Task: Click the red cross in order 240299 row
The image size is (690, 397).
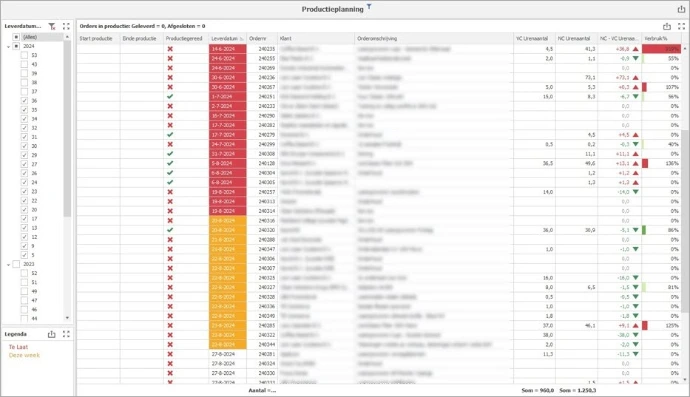Action: click(170, 144)
